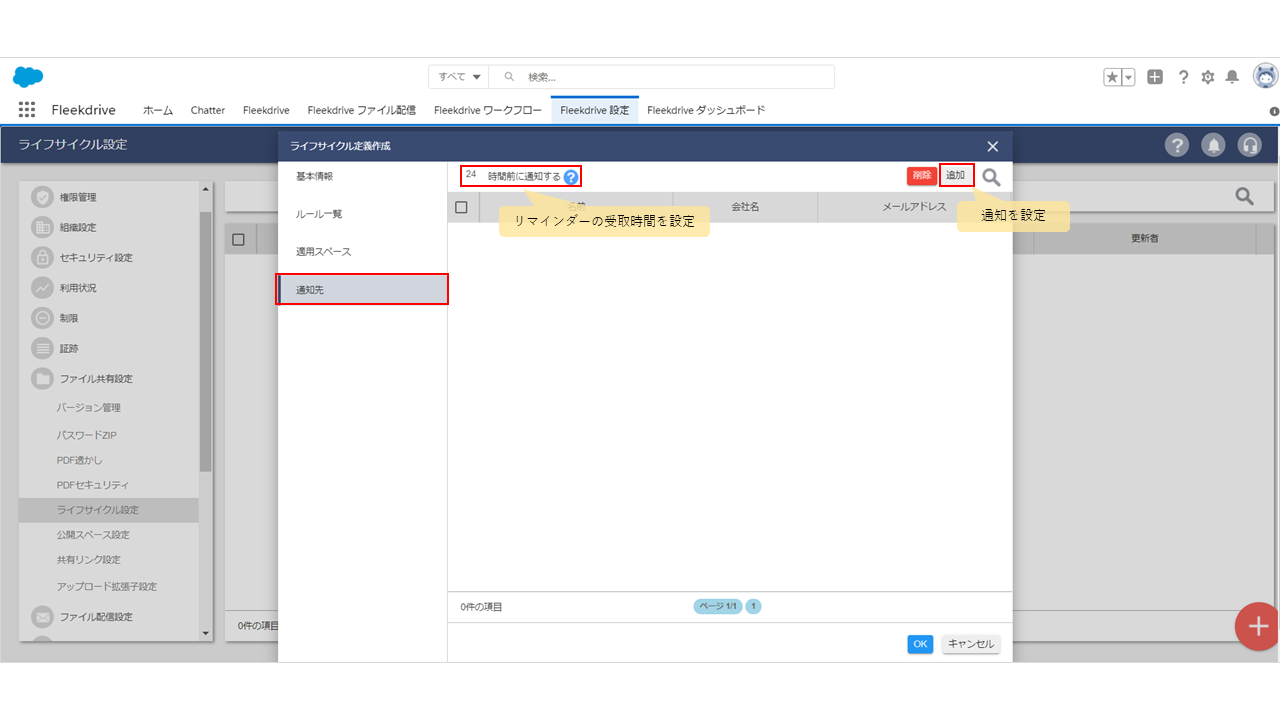Open the Salesforce app launcher grid

27,110
